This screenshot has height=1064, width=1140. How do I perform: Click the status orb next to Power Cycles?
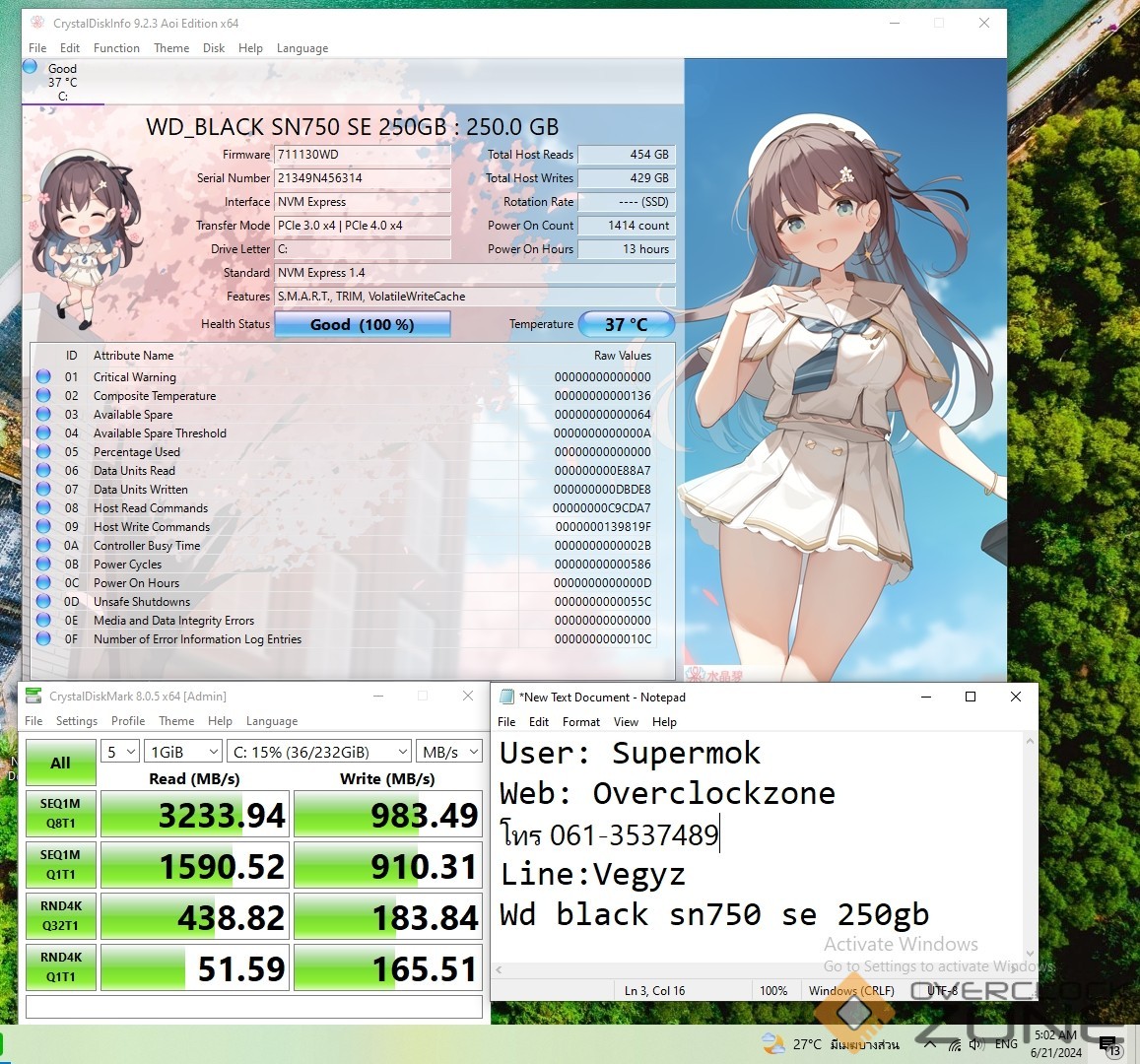click(x=43, y=564)
